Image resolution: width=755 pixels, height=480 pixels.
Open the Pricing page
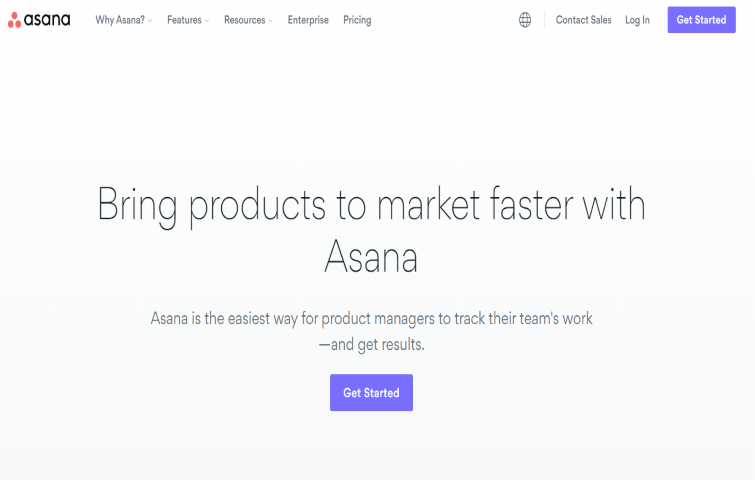357,20
